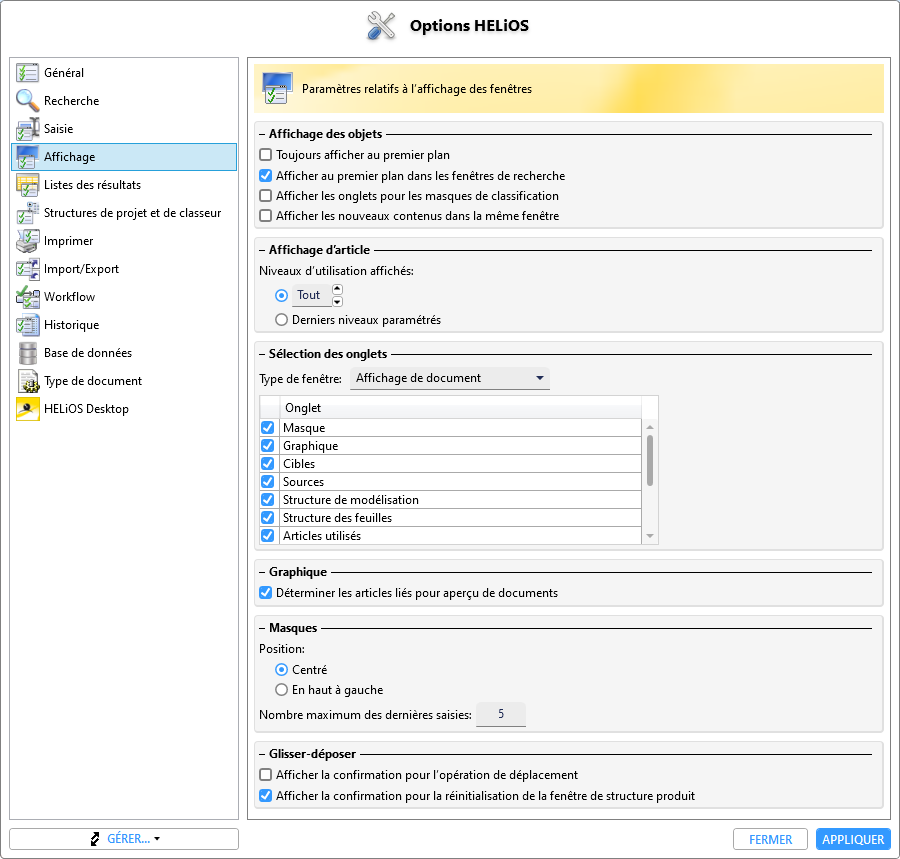The width and height of the screenshot is (900, 859).
Task: Go to Listes des résultats settings
Action: click(124, 185)
